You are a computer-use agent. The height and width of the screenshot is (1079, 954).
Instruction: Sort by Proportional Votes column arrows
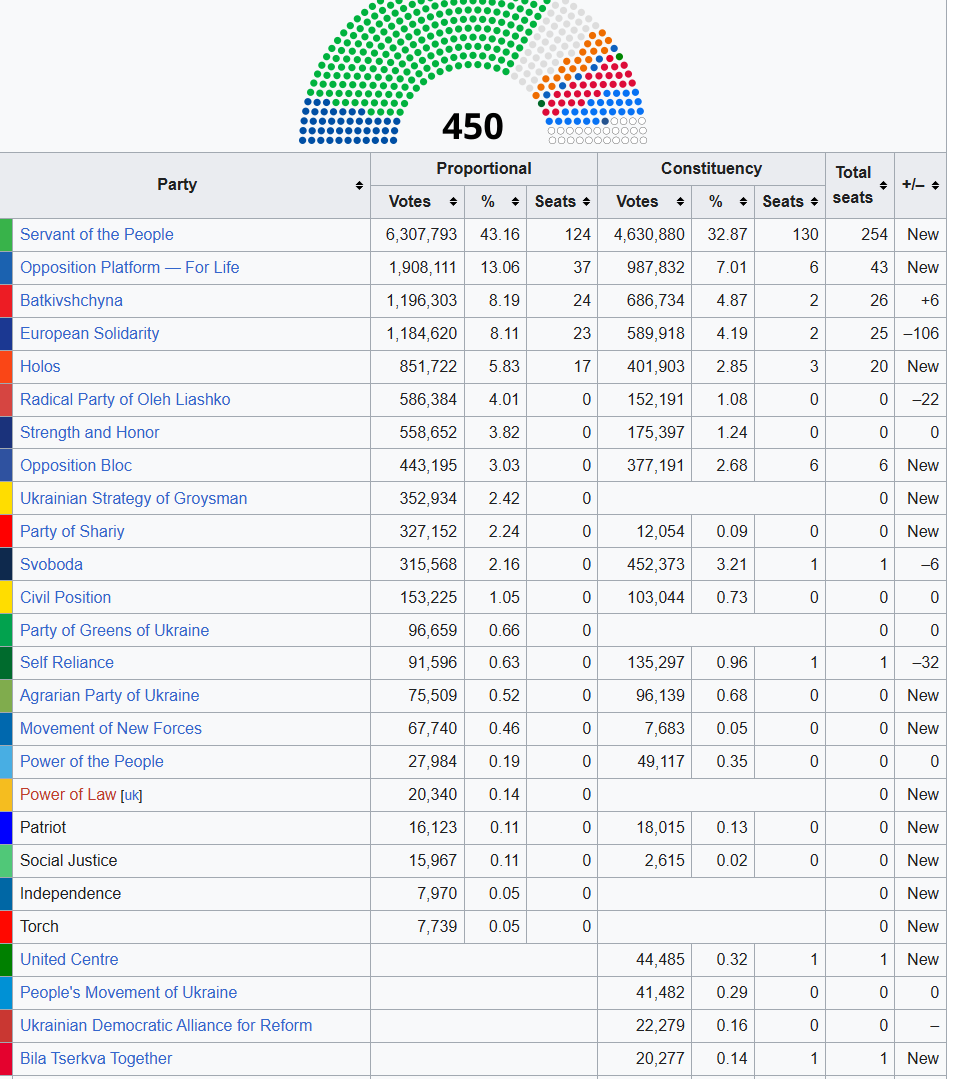(453, 202)
